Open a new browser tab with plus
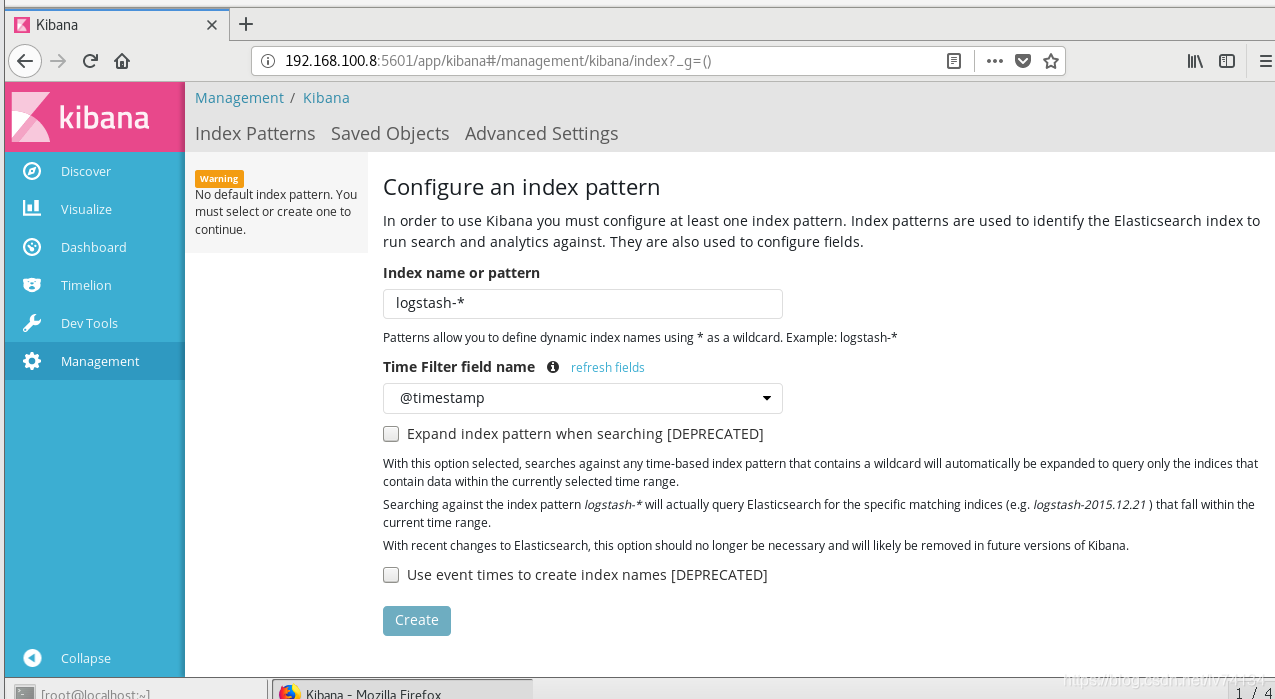The image size is (1275, 699). [x=246, y=24]
